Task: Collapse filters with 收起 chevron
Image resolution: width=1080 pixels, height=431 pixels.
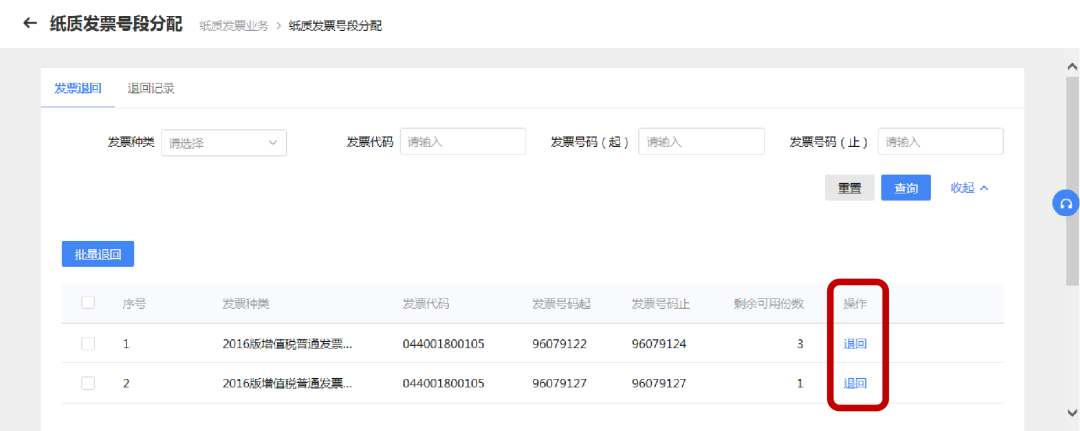Action: pyautogui.click(x=970, y=188)
